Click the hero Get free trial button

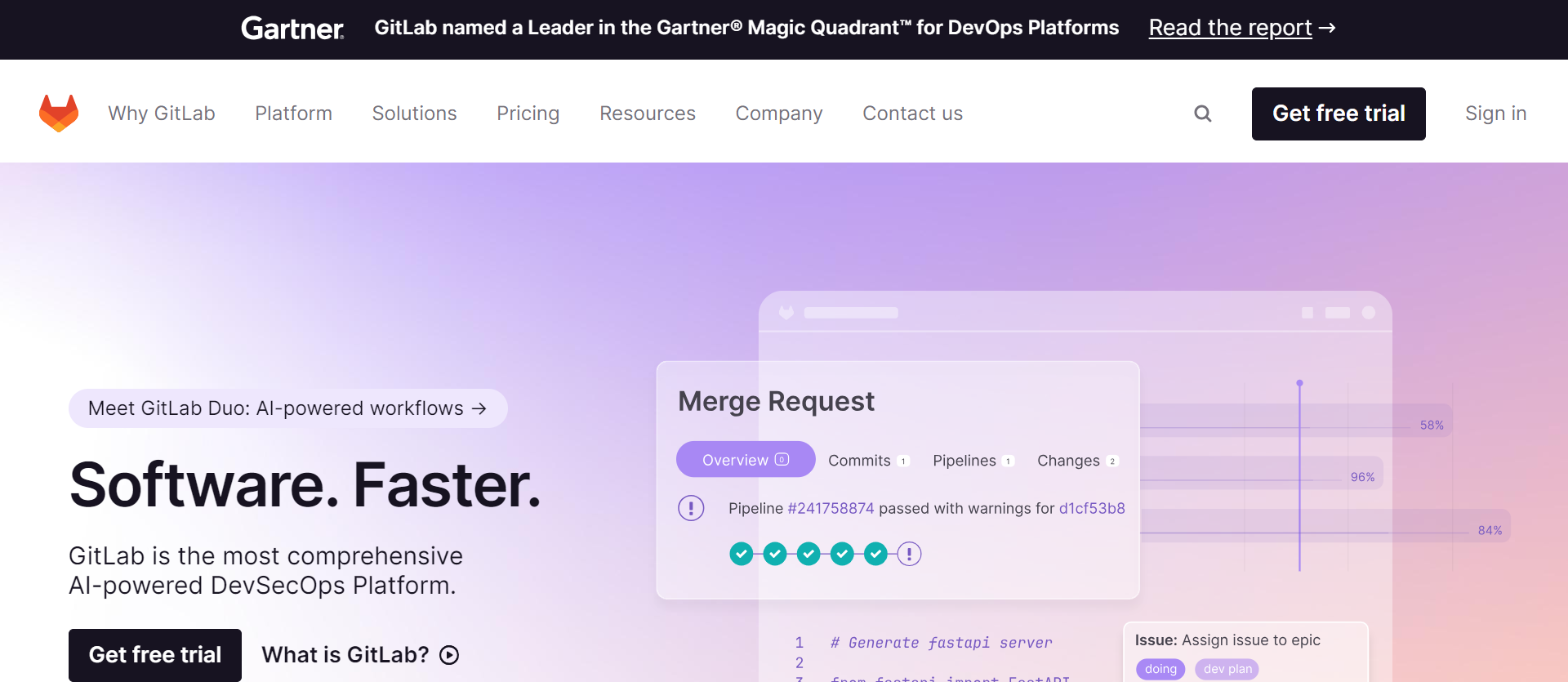pyautogui.click(x=155, y=655)
